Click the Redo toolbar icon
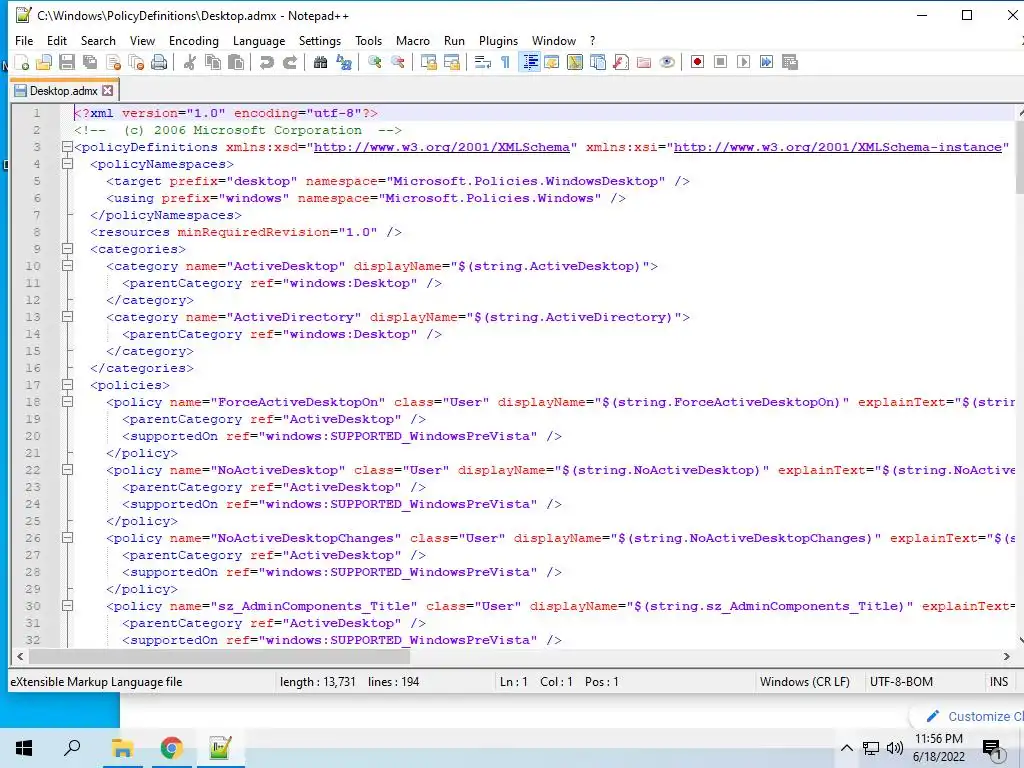Screen dimensions: 1024x768 (290, 62)
